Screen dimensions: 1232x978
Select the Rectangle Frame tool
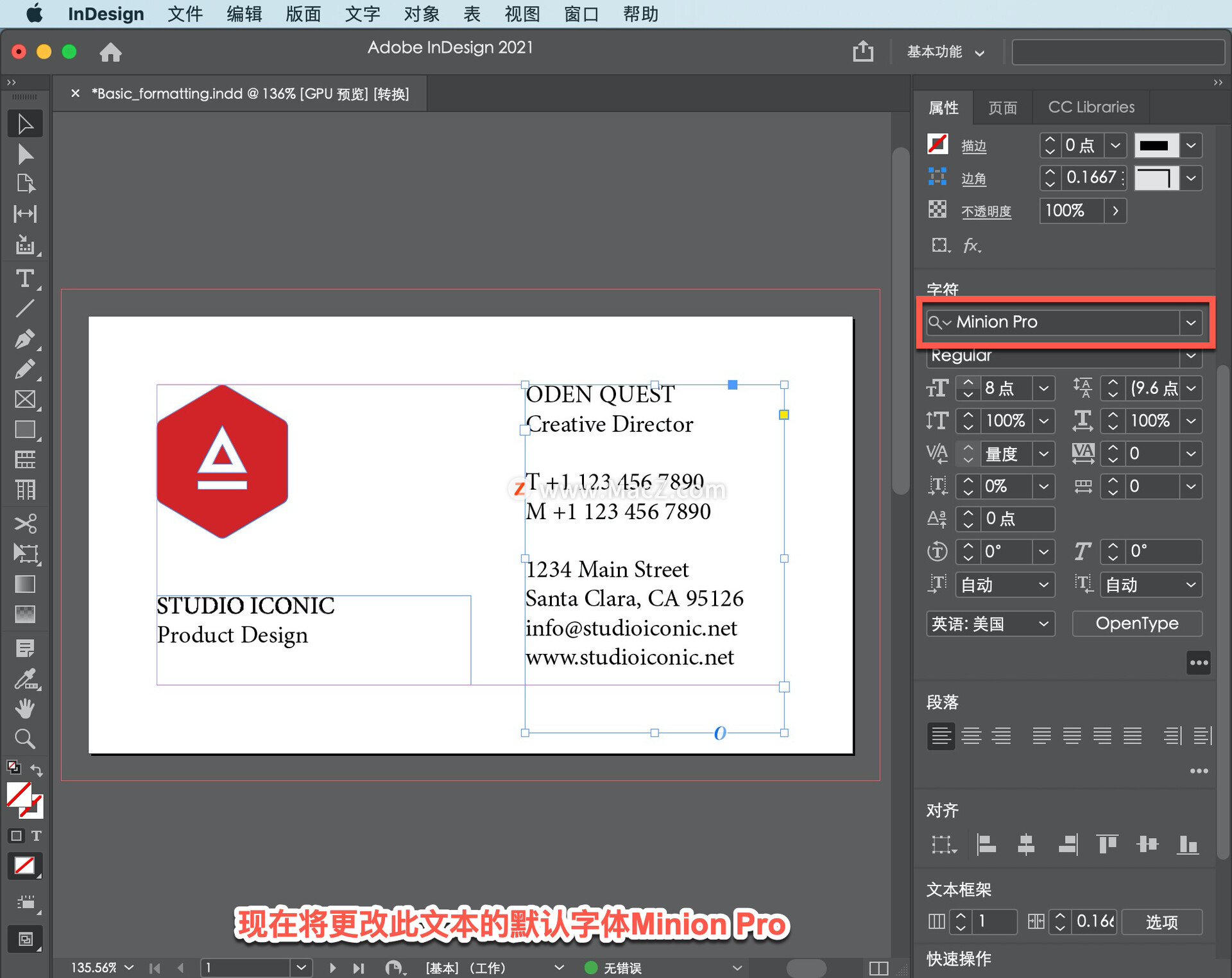click(x=24, y=399)
